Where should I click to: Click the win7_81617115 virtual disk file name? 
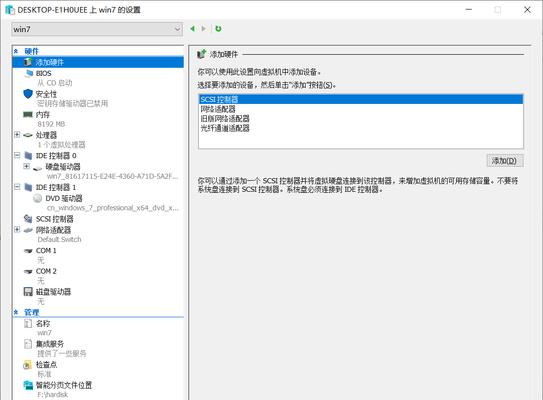tap(113, 176)
